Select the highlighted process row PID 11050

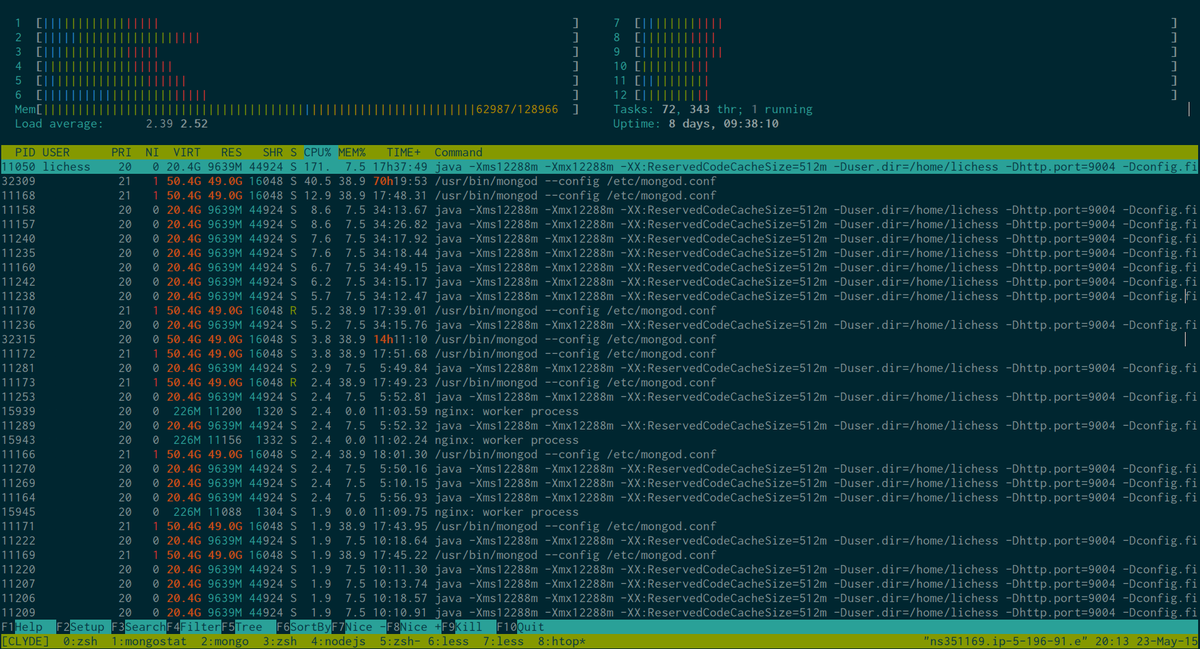tap(600, 167)
